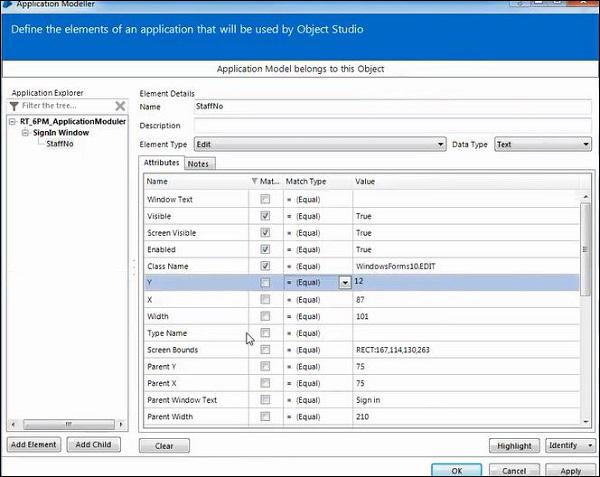Enable the Window Text match checkbox
This screenshot has height=477, width=600.
tap(265, 199)
